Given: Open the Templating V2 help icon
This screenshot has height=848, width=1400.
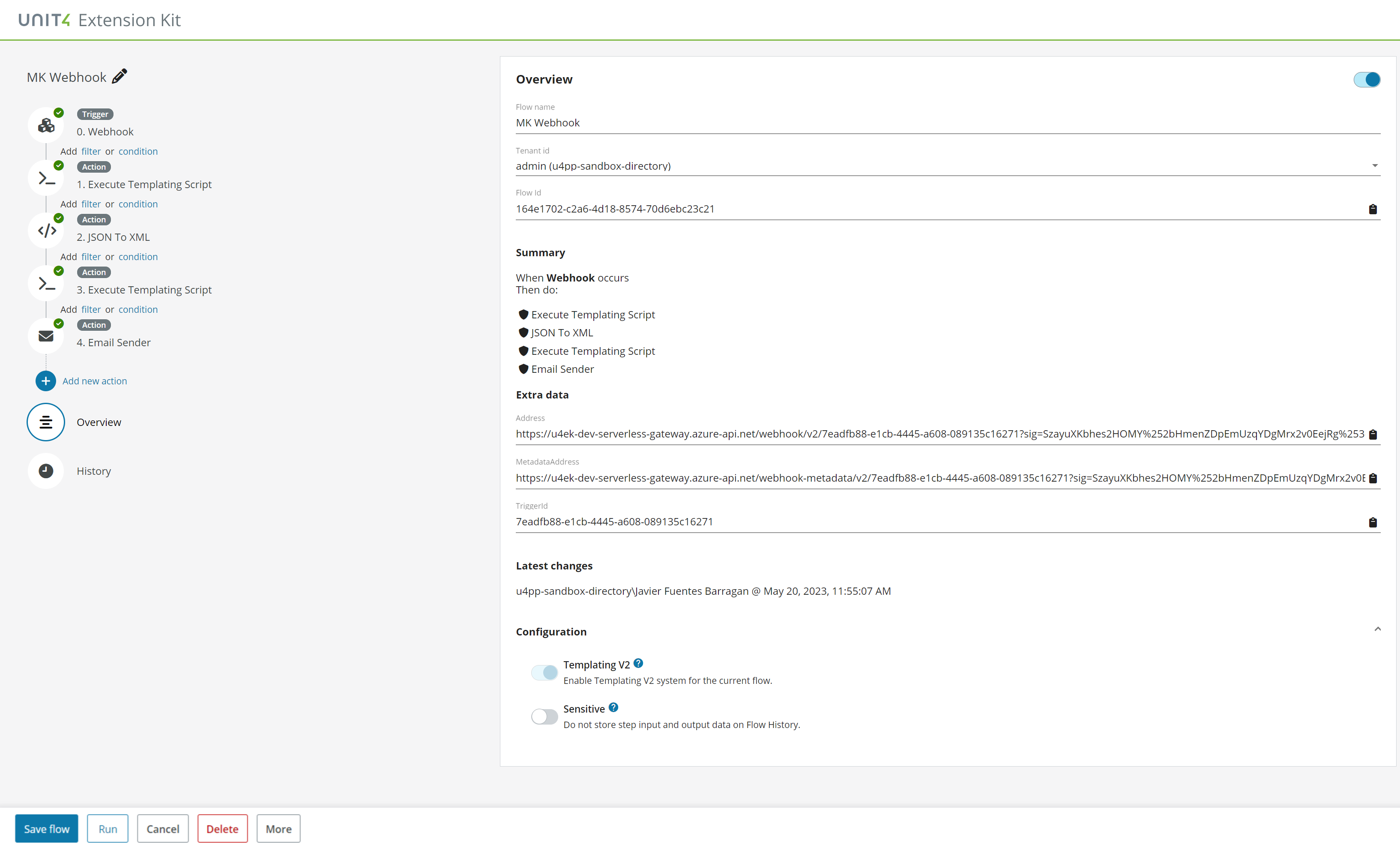Looking at the screenshot, I should (x=638, y=663).
